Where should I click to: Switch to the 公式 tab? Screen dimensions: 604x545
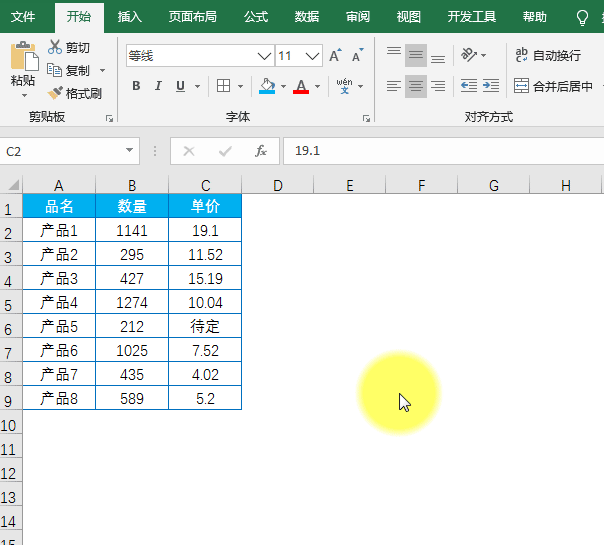[256, 17]
